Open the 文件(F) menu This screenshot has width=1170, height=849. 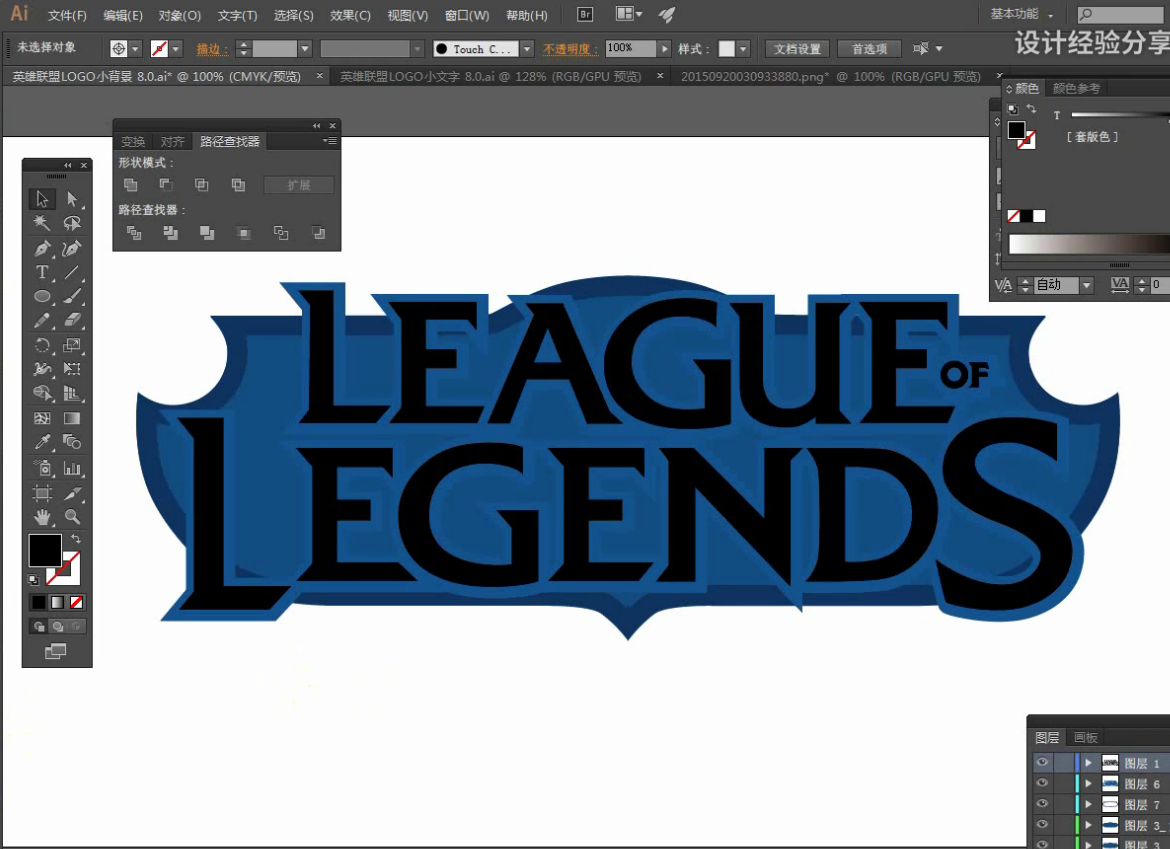coord(67,15)
